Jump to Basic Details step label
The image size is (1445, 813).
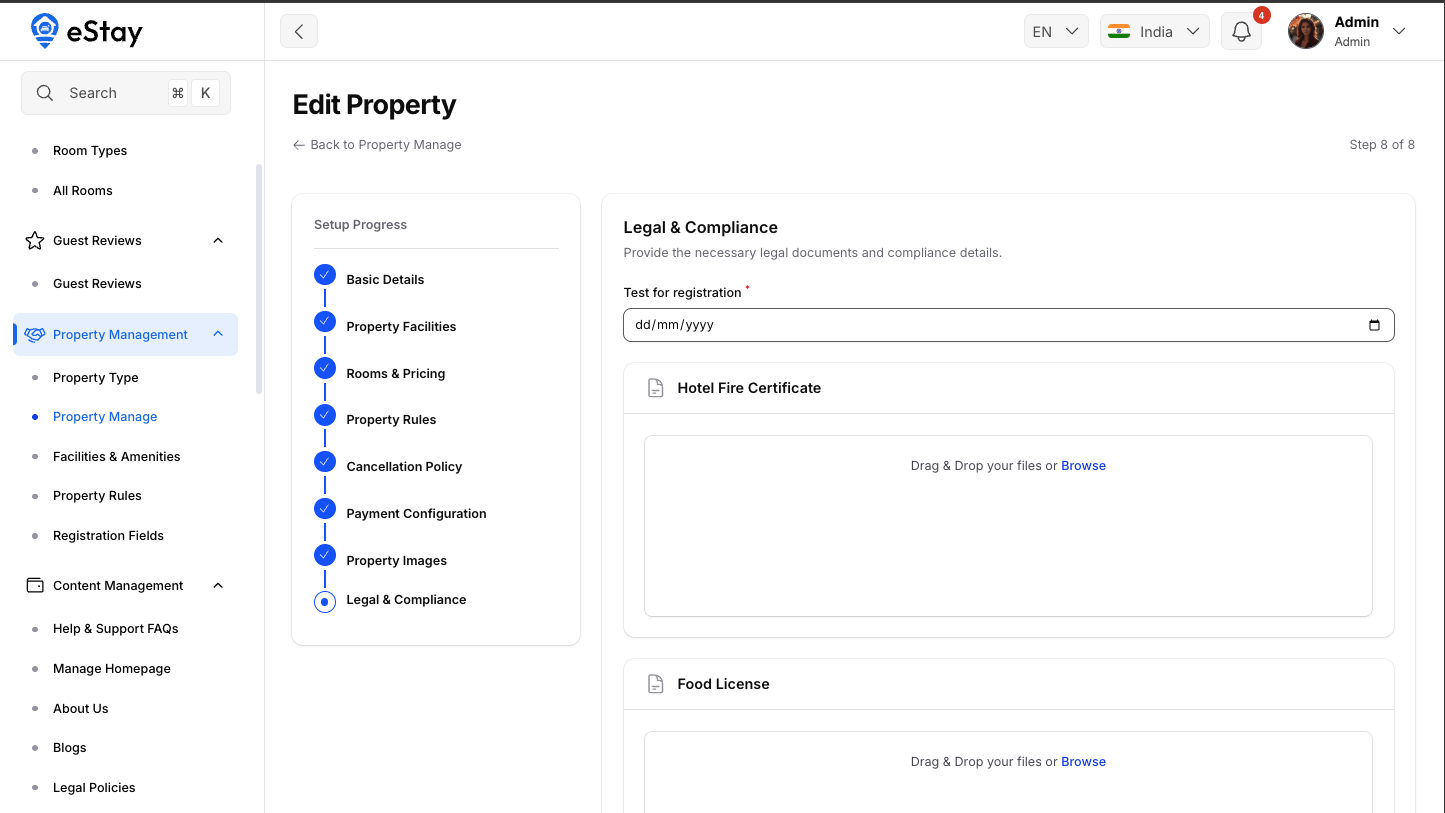coord(385,280)
